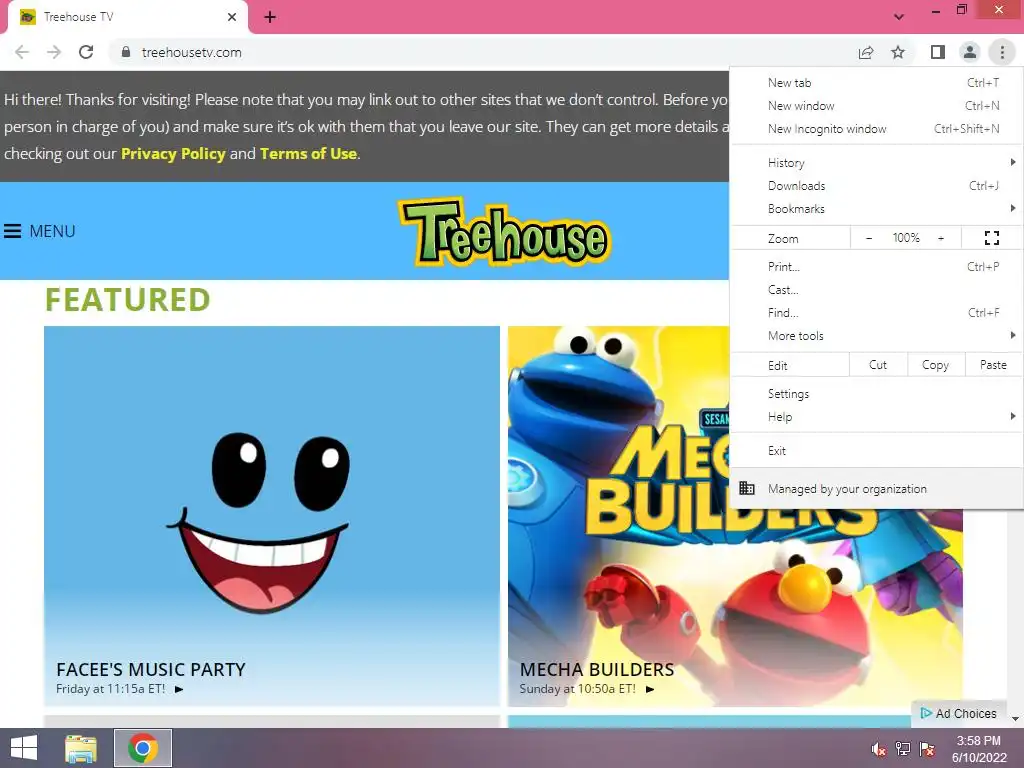
Task: Close the Treehouse TV tab
Action: [232, 18]
